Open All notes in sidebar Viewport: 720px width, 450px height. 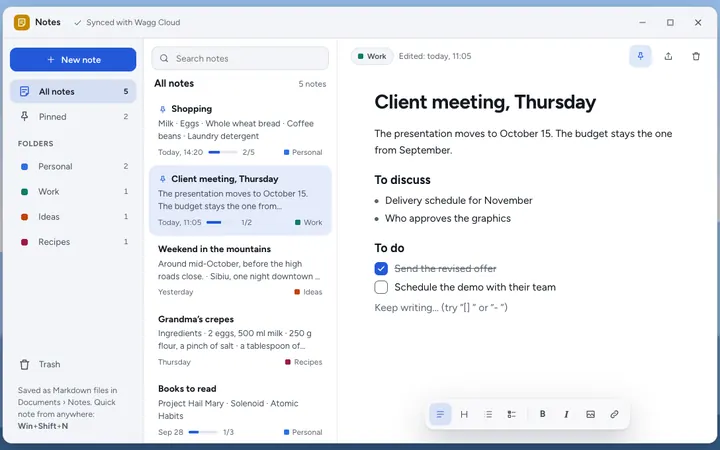[73, 91]
